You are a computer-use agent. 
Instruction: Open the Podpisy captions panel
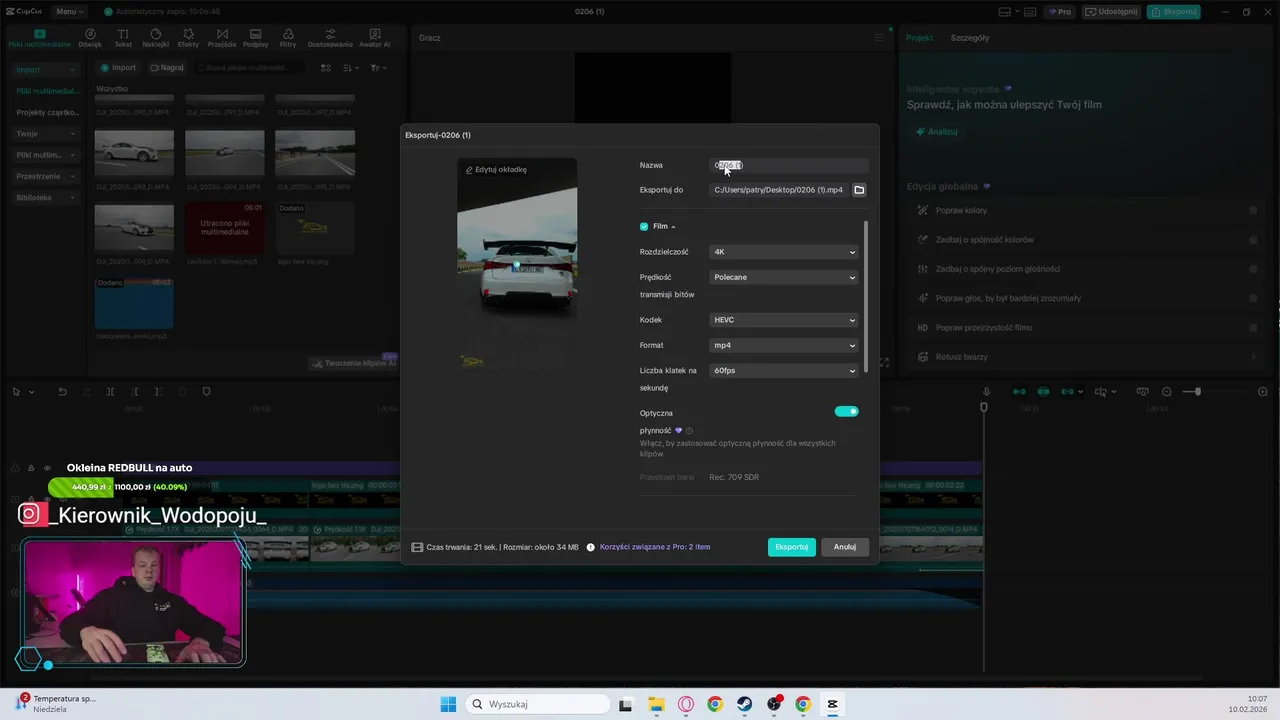pyautogui.click(x=255, y=38)
